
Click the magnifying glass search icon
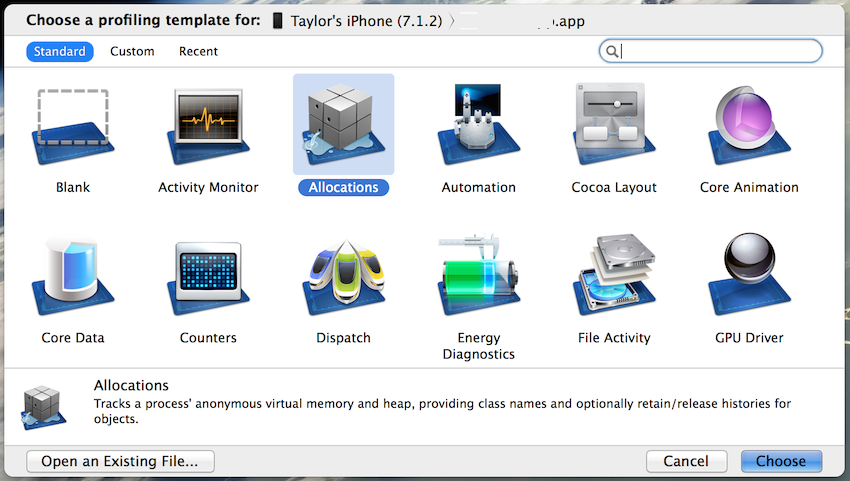pyautogui.click(x=611, y=52)
